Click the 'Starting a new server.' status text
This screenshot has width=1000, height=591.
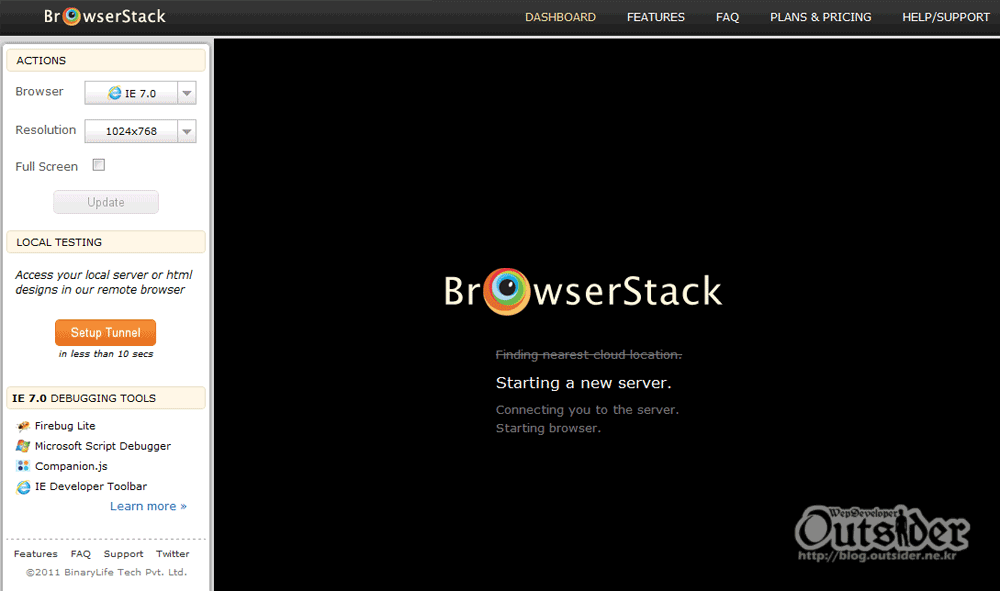(584, 383)
